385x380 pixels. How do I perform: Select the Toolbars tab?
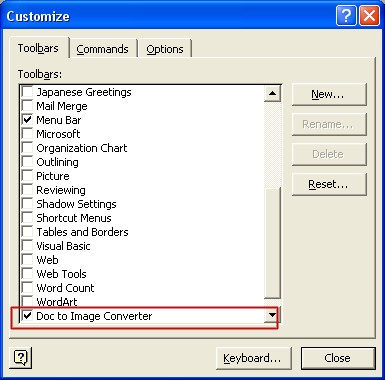38,48
